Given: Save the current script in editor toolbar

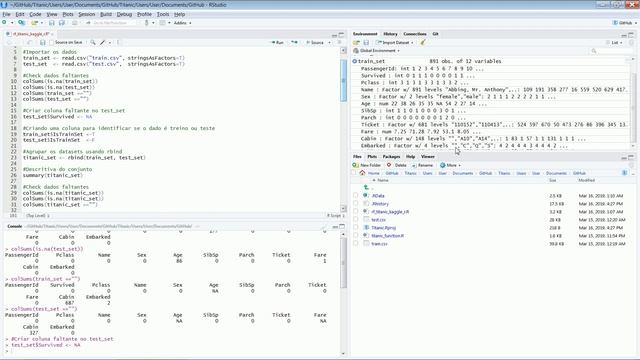Looking at the screenshot, I should (x=42, y=42).
